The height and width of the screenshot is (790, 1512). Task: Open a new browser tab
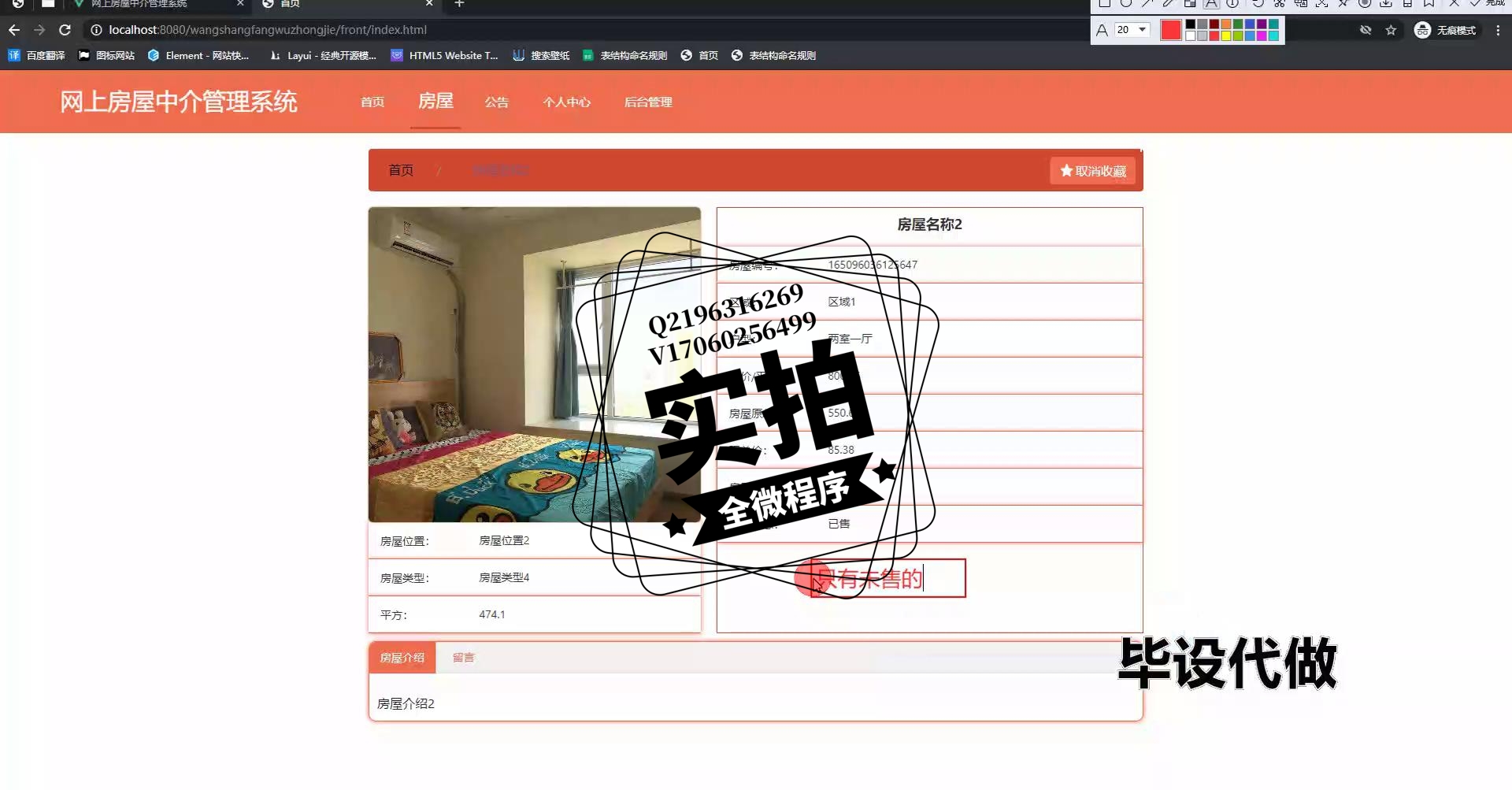click(460, 4)
